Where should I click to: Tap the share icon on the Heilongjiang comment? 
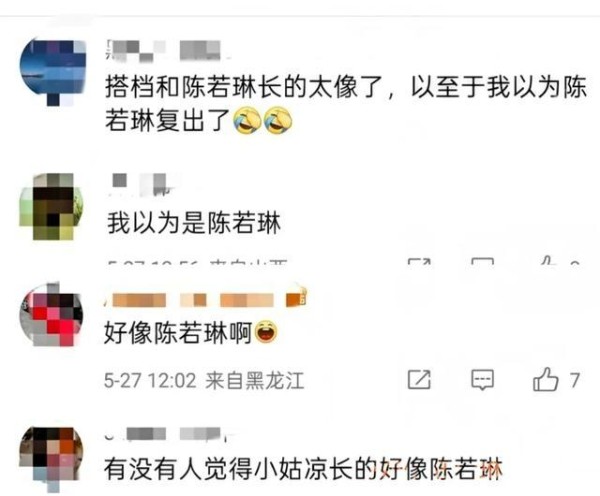[x=419, y=380]
